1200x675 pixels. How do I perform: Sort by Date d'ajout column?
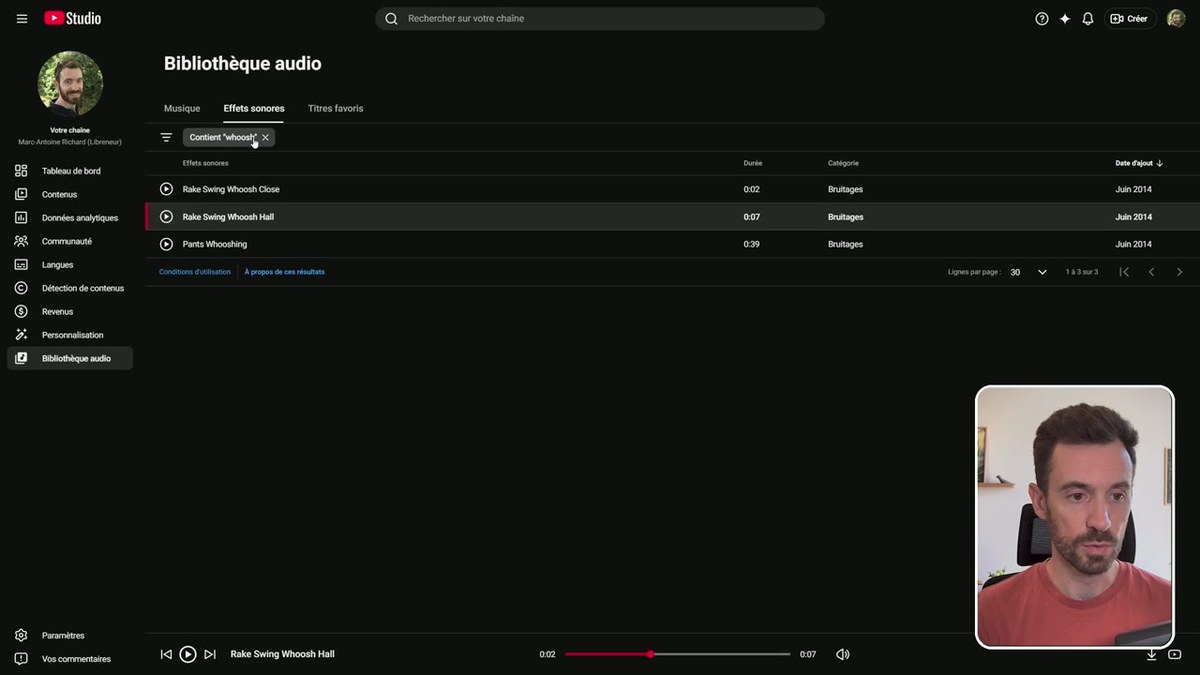tap(1139, 163)
